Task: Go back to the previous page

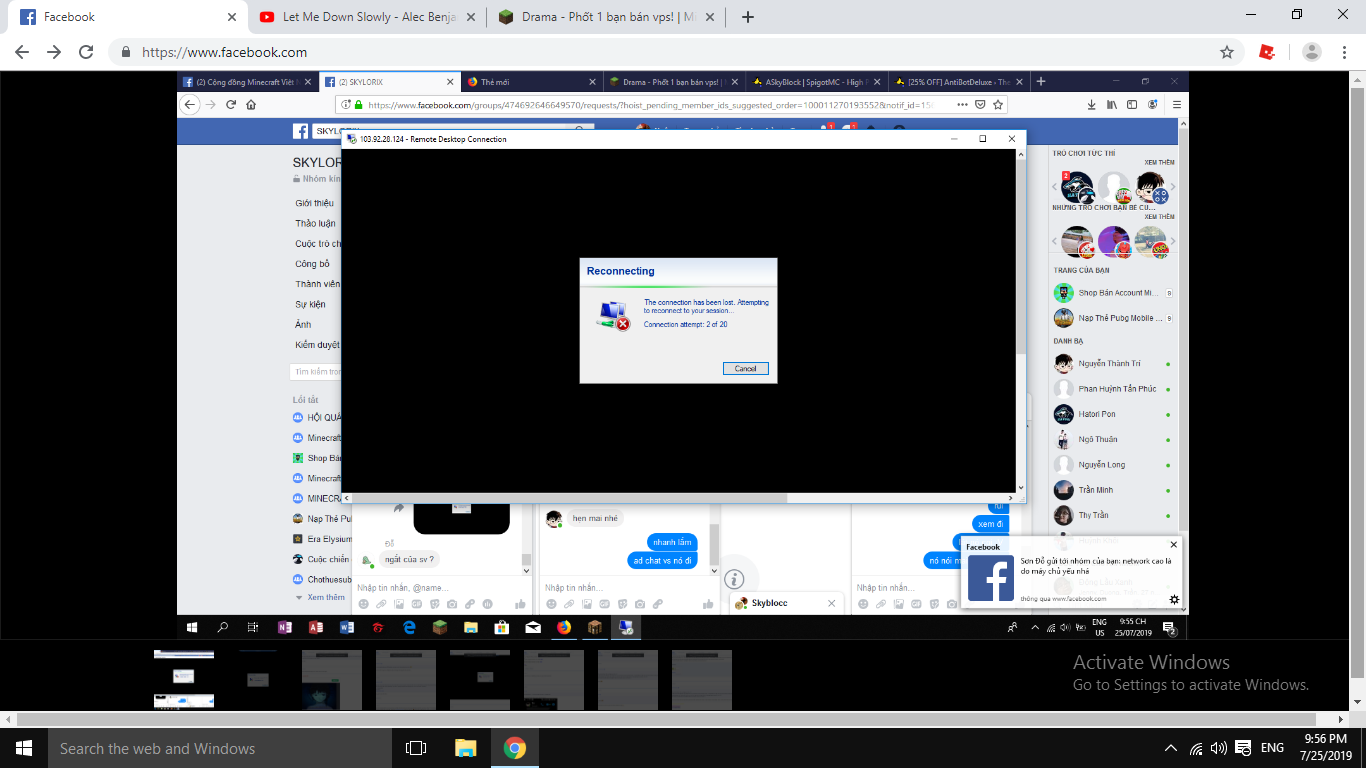Action: [x=22, y=52]
